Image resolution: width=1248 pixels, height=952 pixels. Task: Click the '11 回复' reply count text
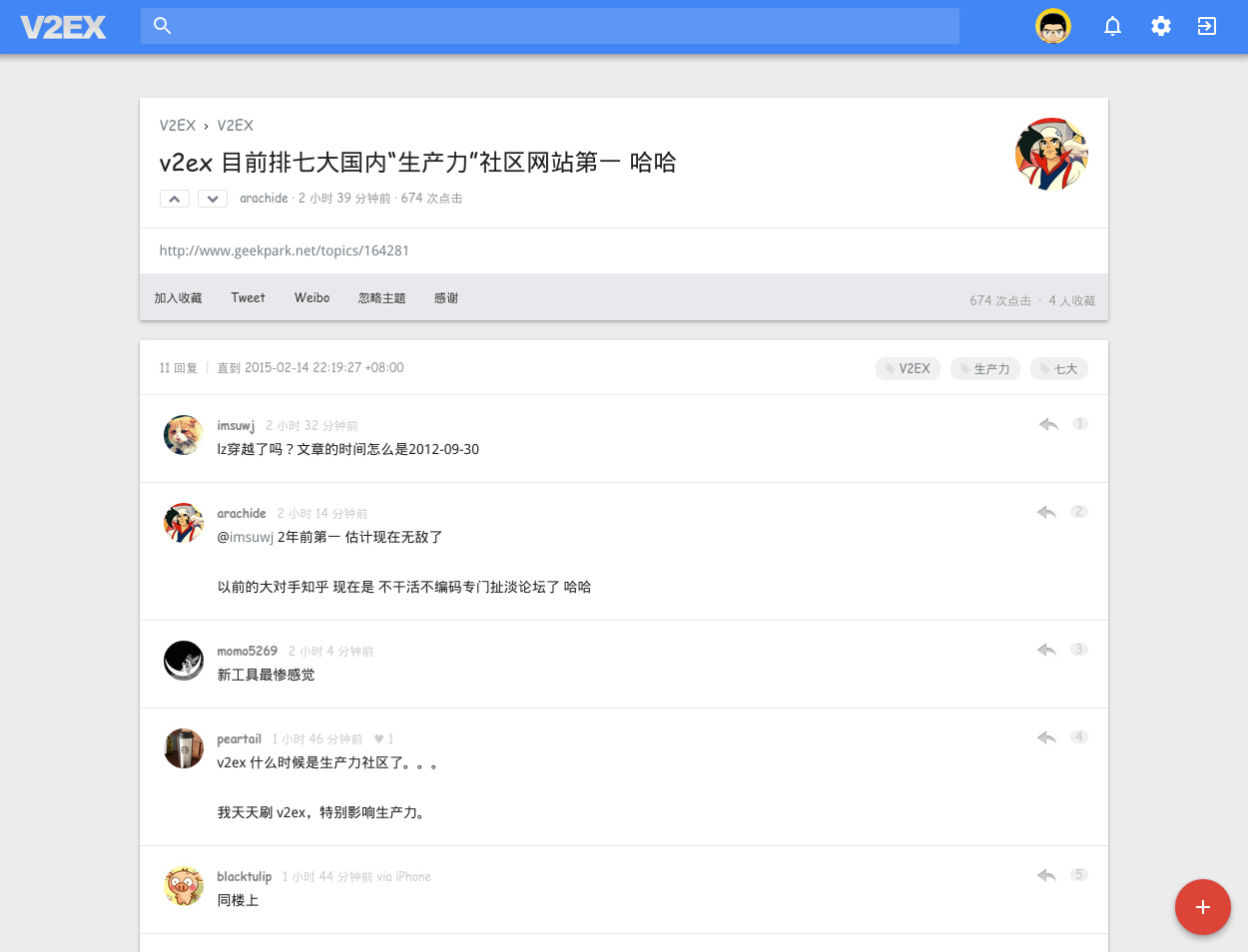click(x=179, y=368)
